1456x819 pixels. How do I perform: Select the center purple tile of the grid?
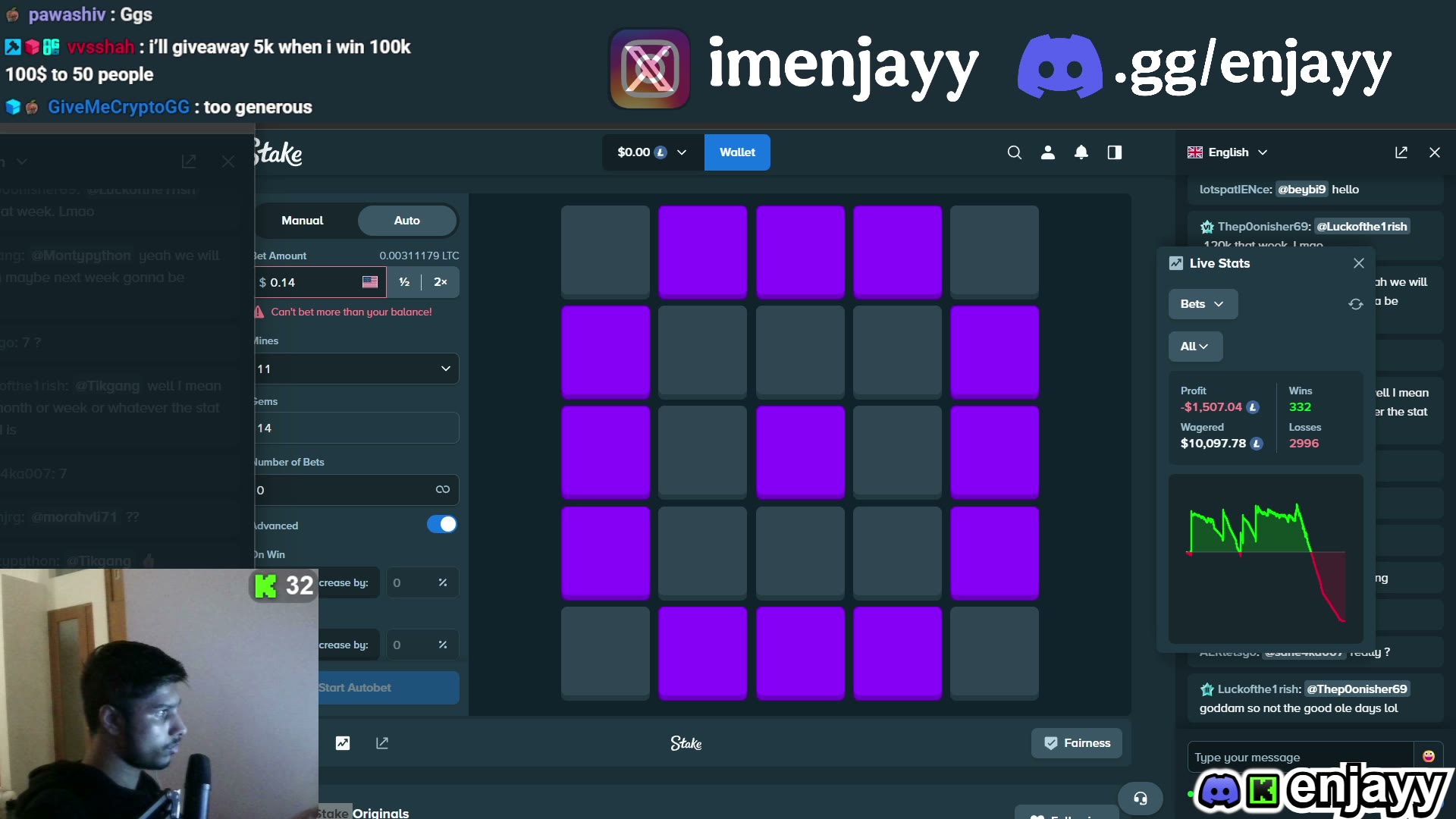pos(800,452)
